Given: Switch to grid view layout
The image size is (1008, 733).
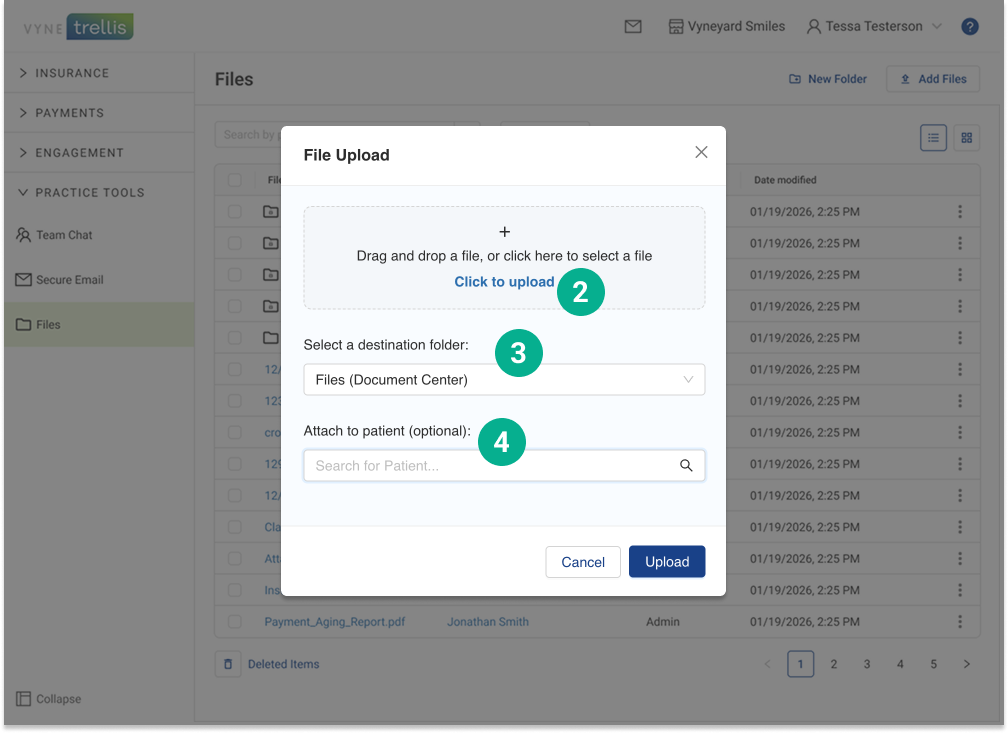Looking at the screenshot, I should 967,138.
